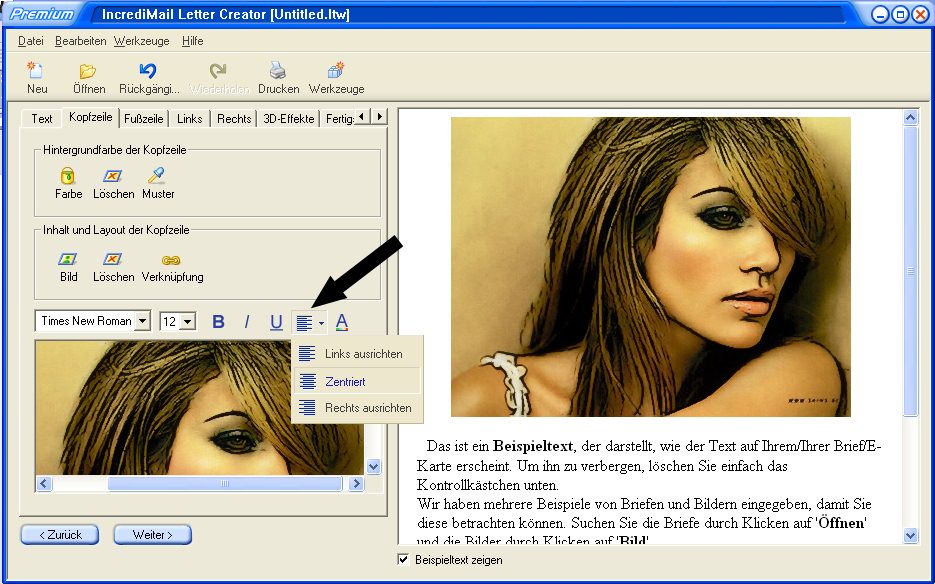Click the Links ausrichten alignment icon
The width and height of the screenshot is (935, 584).
click(307, 354)
